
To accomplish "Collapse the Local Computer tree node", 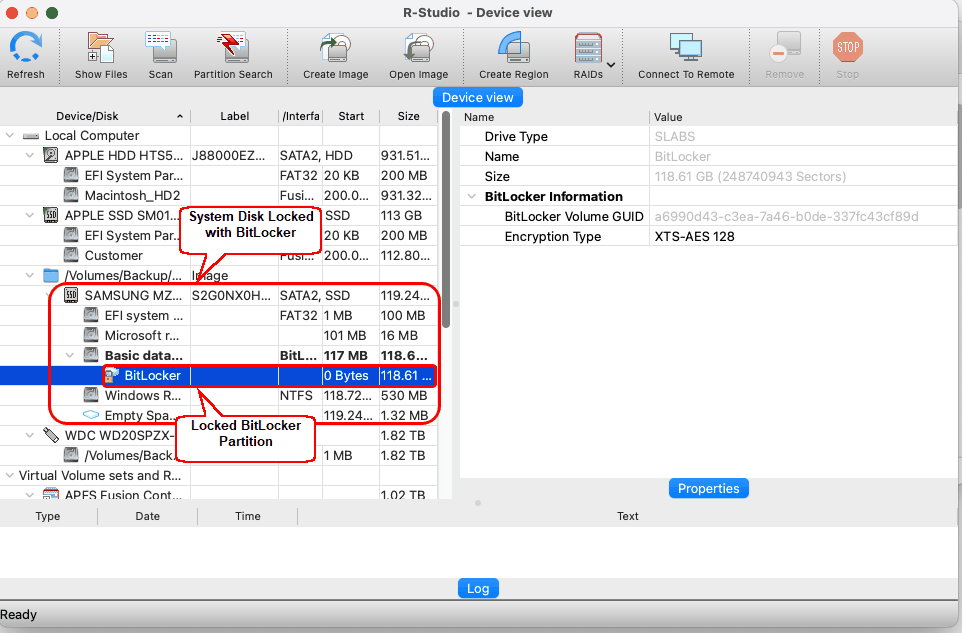I will (10, 136).
